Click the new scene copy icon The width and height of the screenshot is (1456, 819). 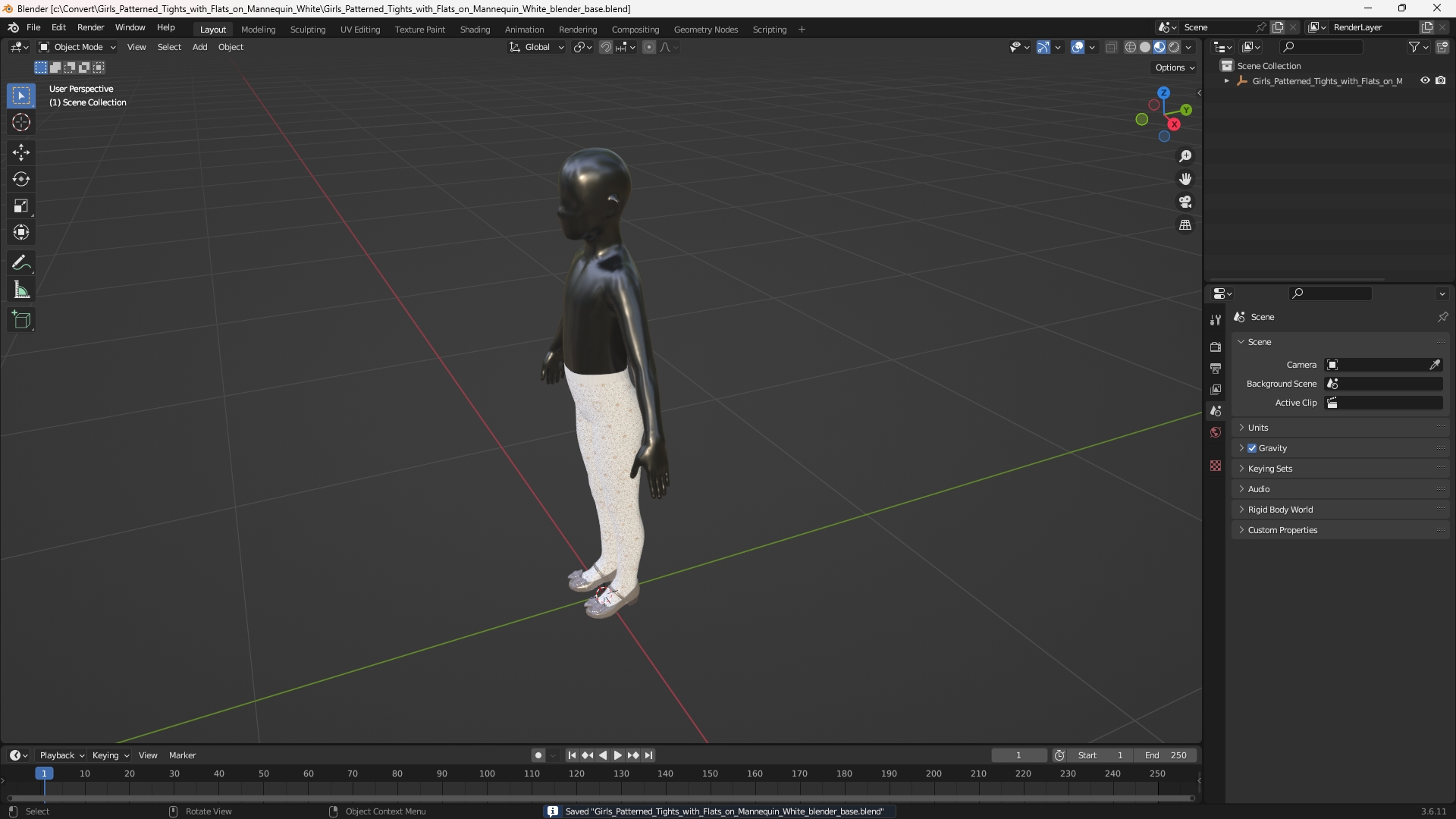click(x=1278, y=27)
